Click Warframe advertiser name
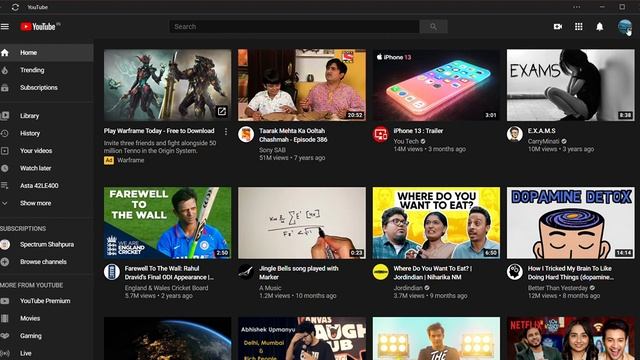This screenshot has width=640, height=360. point(131,160)
